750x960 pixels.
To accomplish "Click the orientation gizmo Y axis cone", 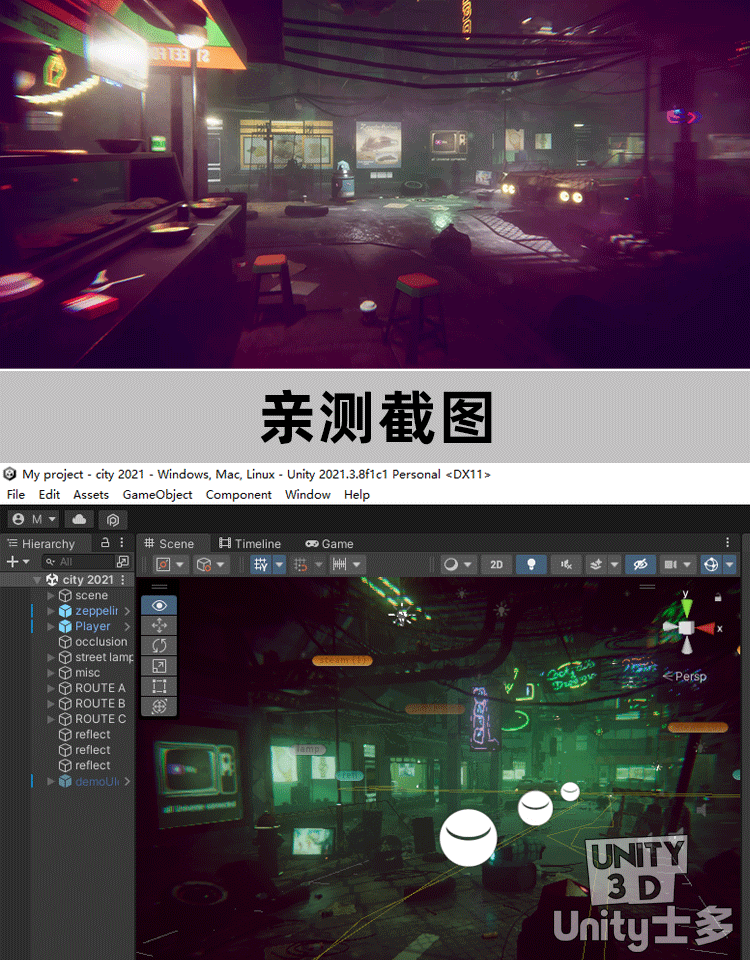I will coord(686,607).
